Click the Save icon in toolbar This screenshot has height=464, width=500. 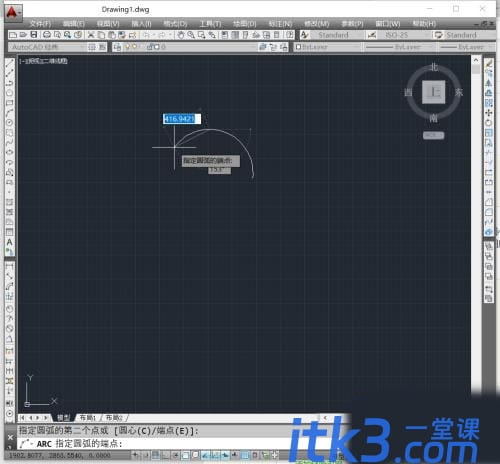pos(34,35)
